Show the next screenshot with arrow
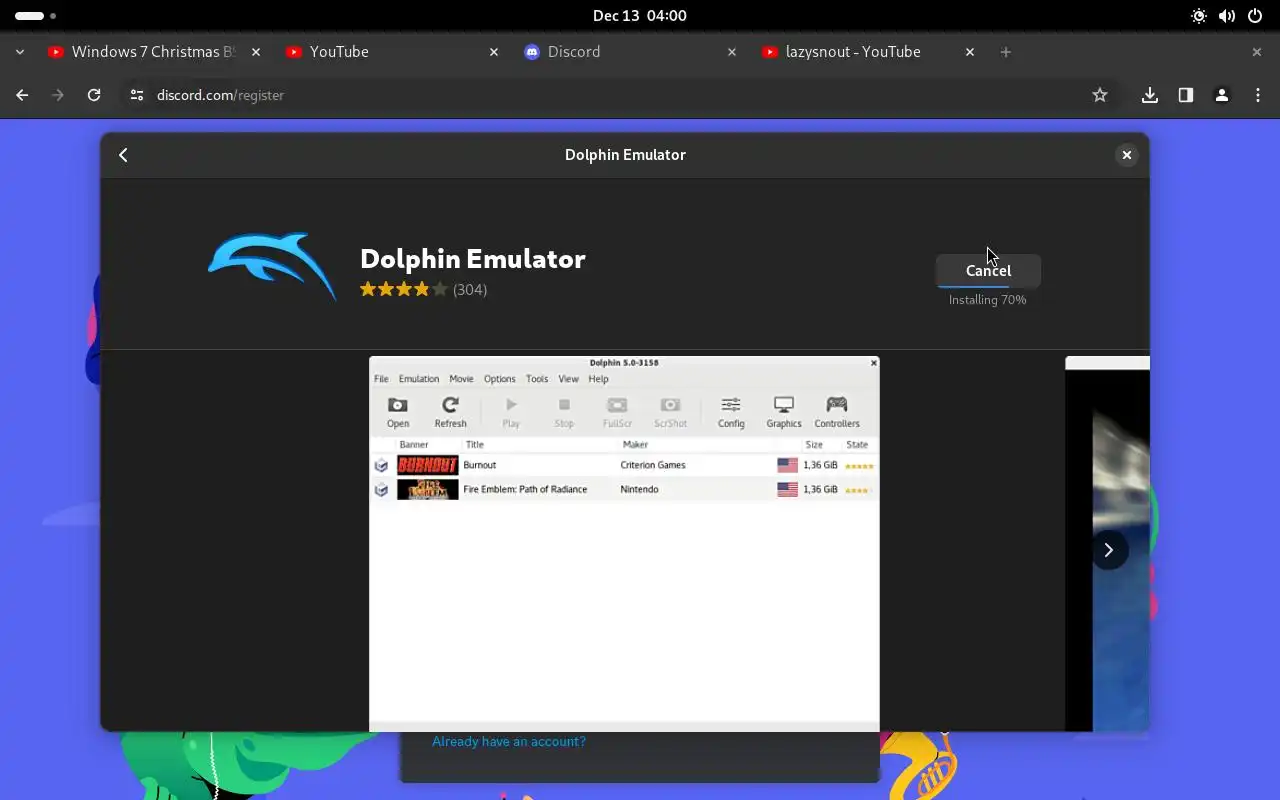1280x800 pixels. point(1108,550)
